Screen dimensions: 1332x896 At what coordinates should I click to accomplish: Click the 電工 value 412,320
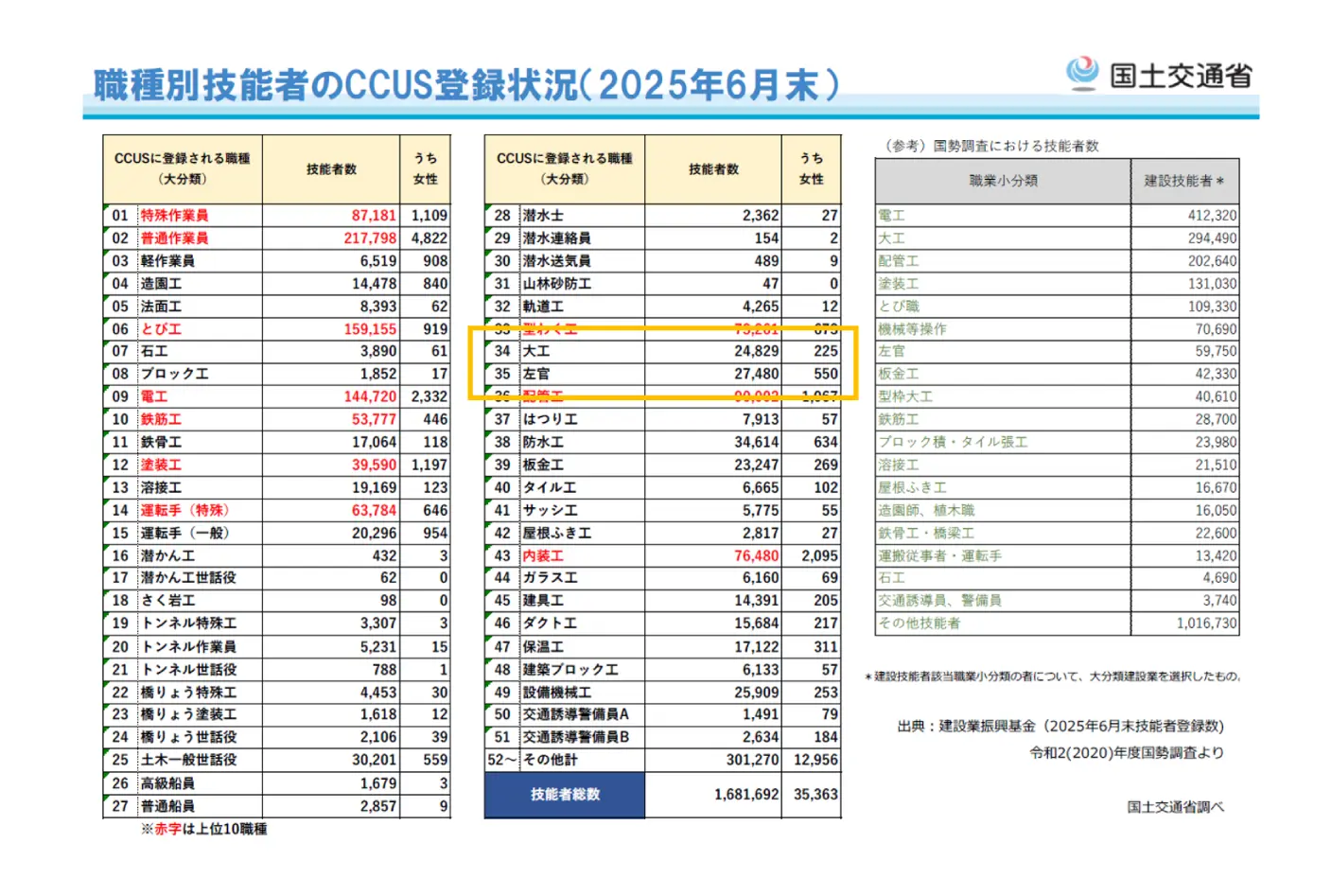(x=1212, y=216)
